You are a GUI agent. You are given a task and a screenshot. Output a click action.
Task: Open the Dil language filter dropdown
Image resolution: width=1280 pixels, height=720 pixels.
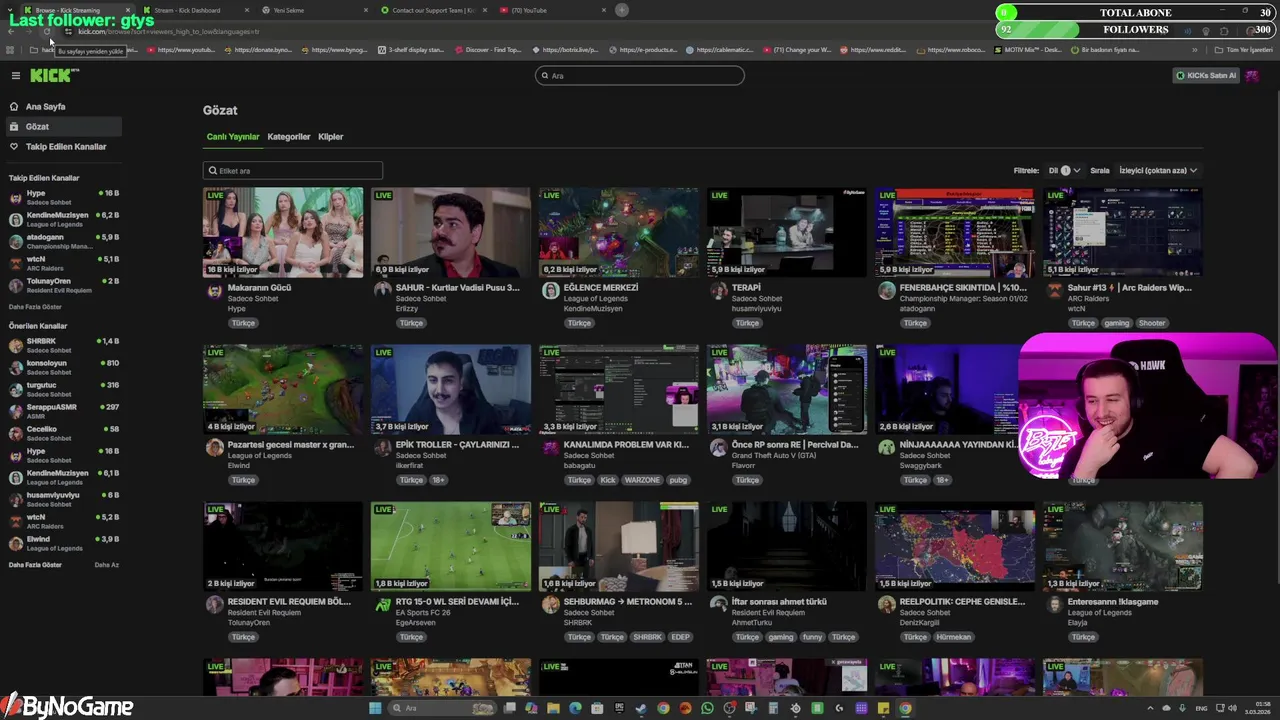click(1064, 170)
